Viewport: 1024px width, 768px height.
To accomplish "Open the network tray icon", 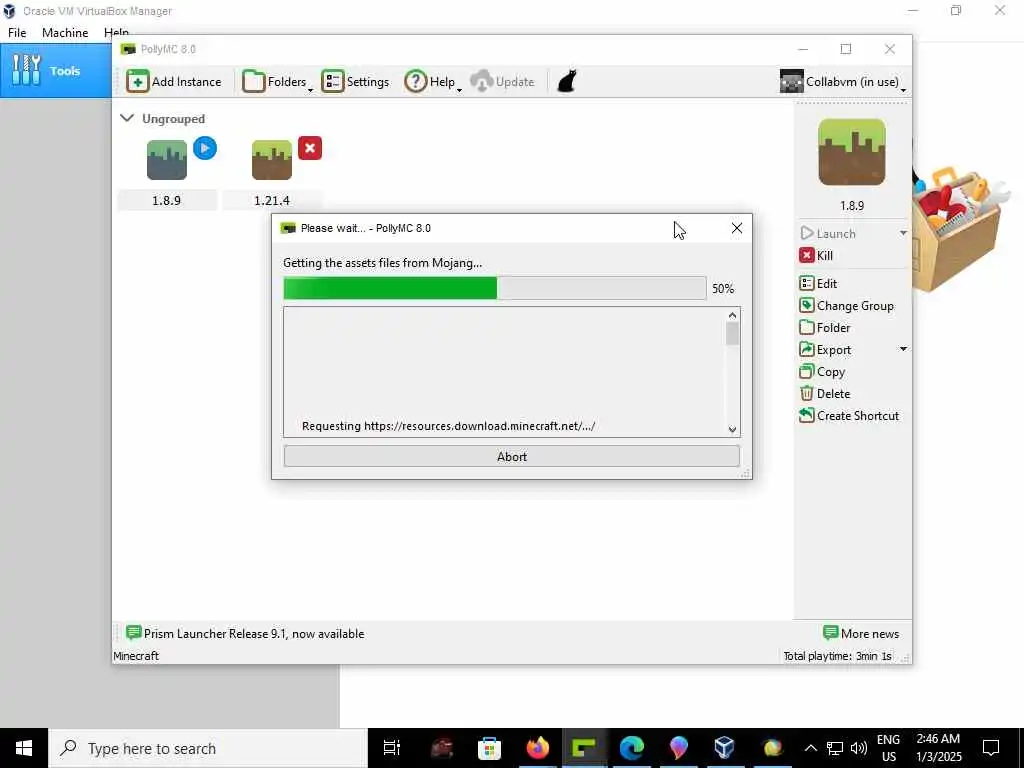I will (835, 748).
